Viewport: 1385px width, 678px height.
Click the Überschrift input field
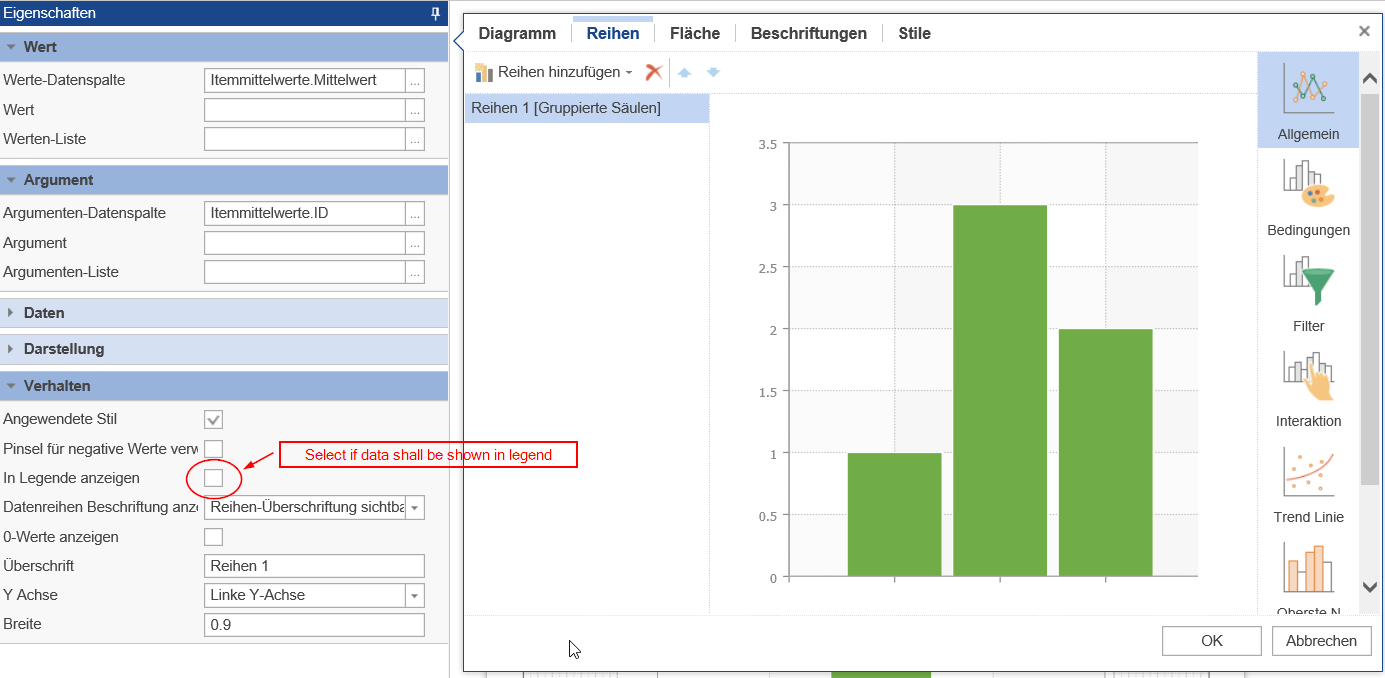(314, 566)
